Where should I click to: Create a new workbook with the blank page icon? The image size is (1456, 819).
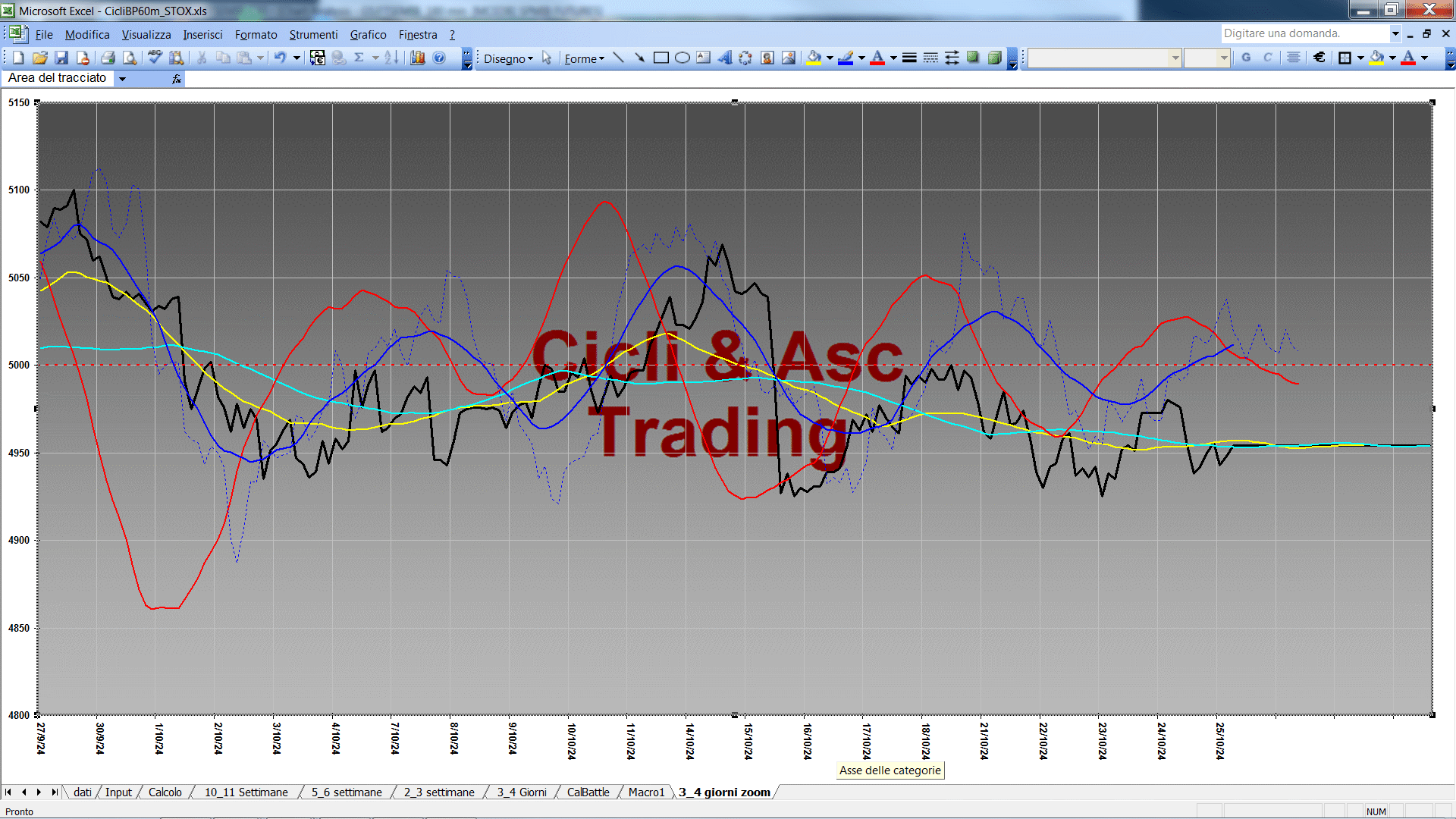click(18, 58)
